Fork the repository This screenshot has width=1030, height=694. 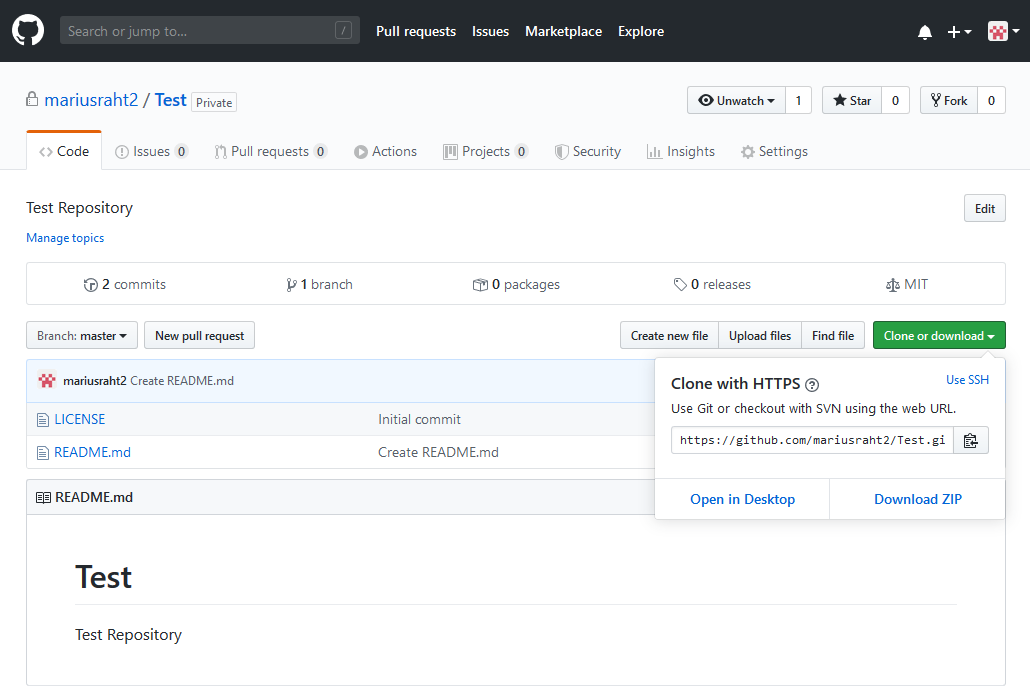(949, 101)
